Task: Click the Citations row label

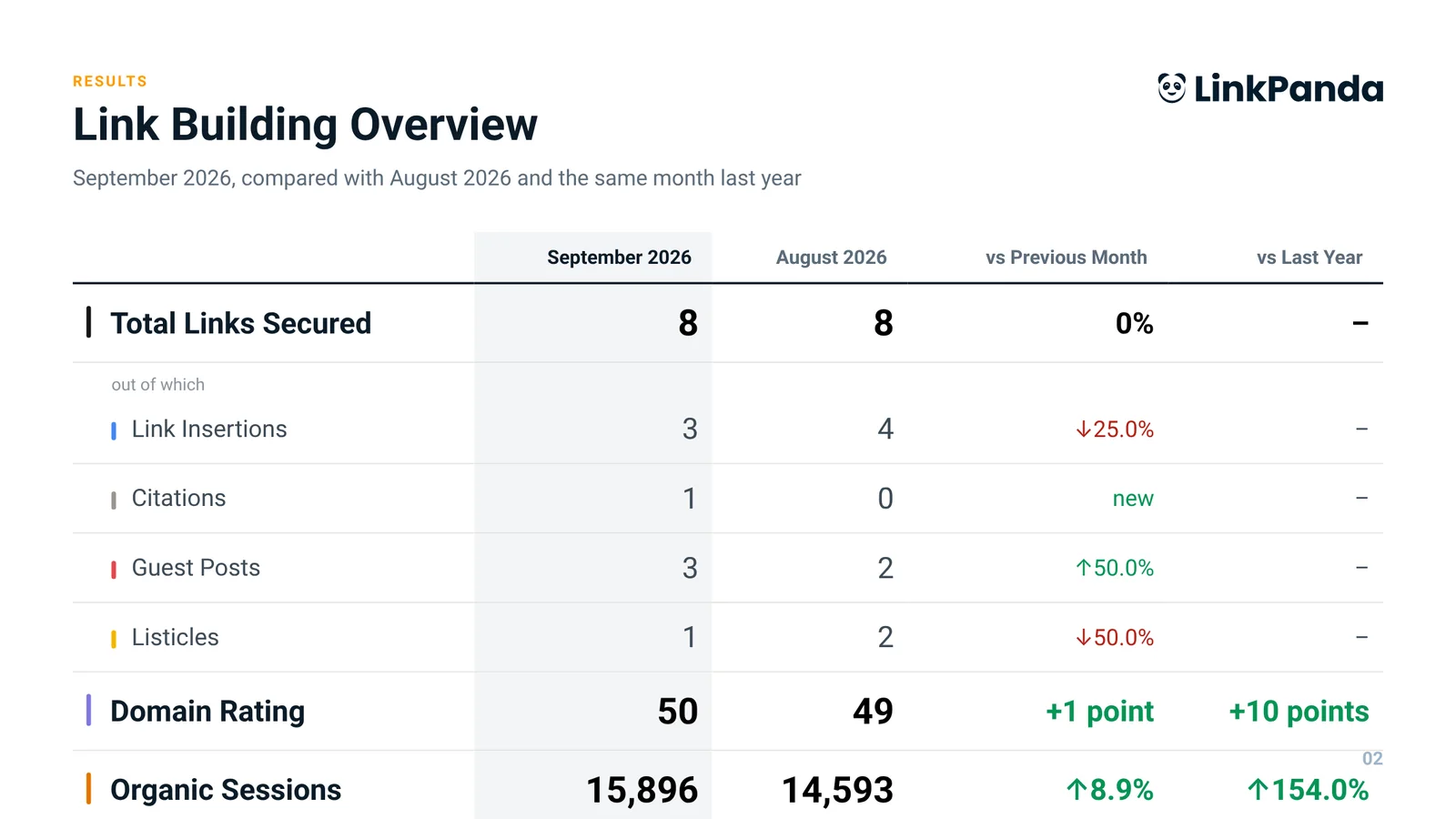Action: click(x=178, y=498)
